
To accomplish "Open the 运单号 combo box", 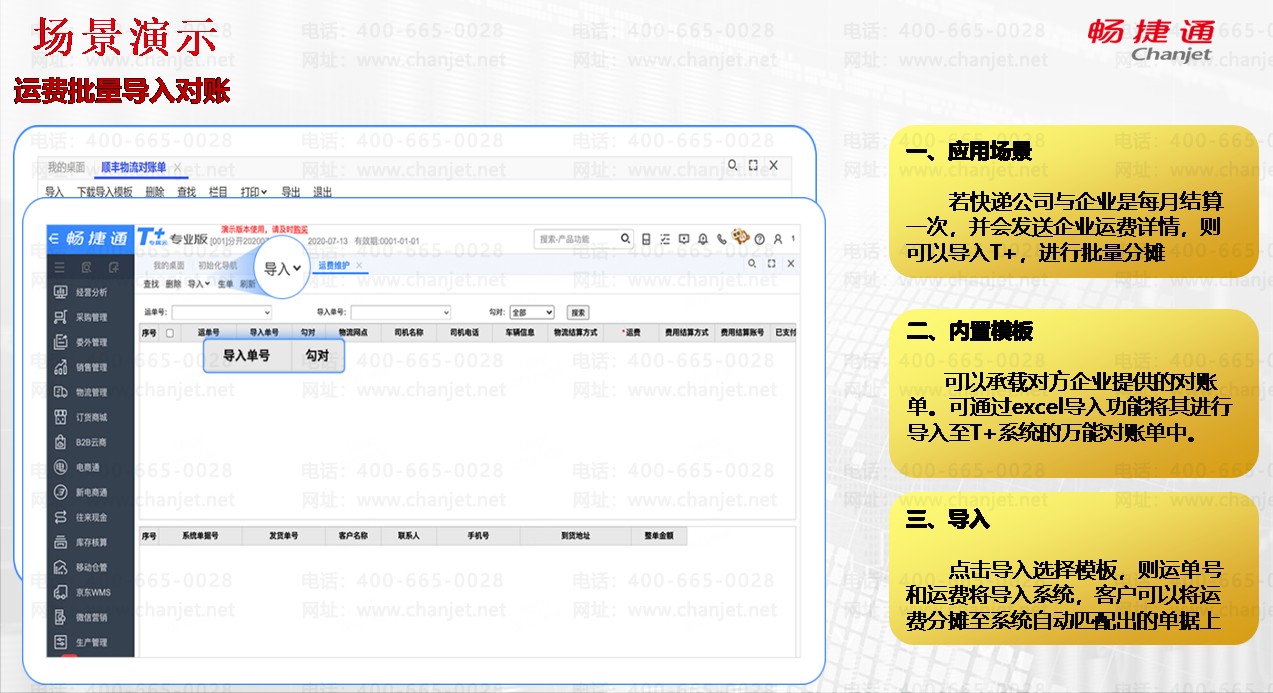I will (x=220, y=313).
